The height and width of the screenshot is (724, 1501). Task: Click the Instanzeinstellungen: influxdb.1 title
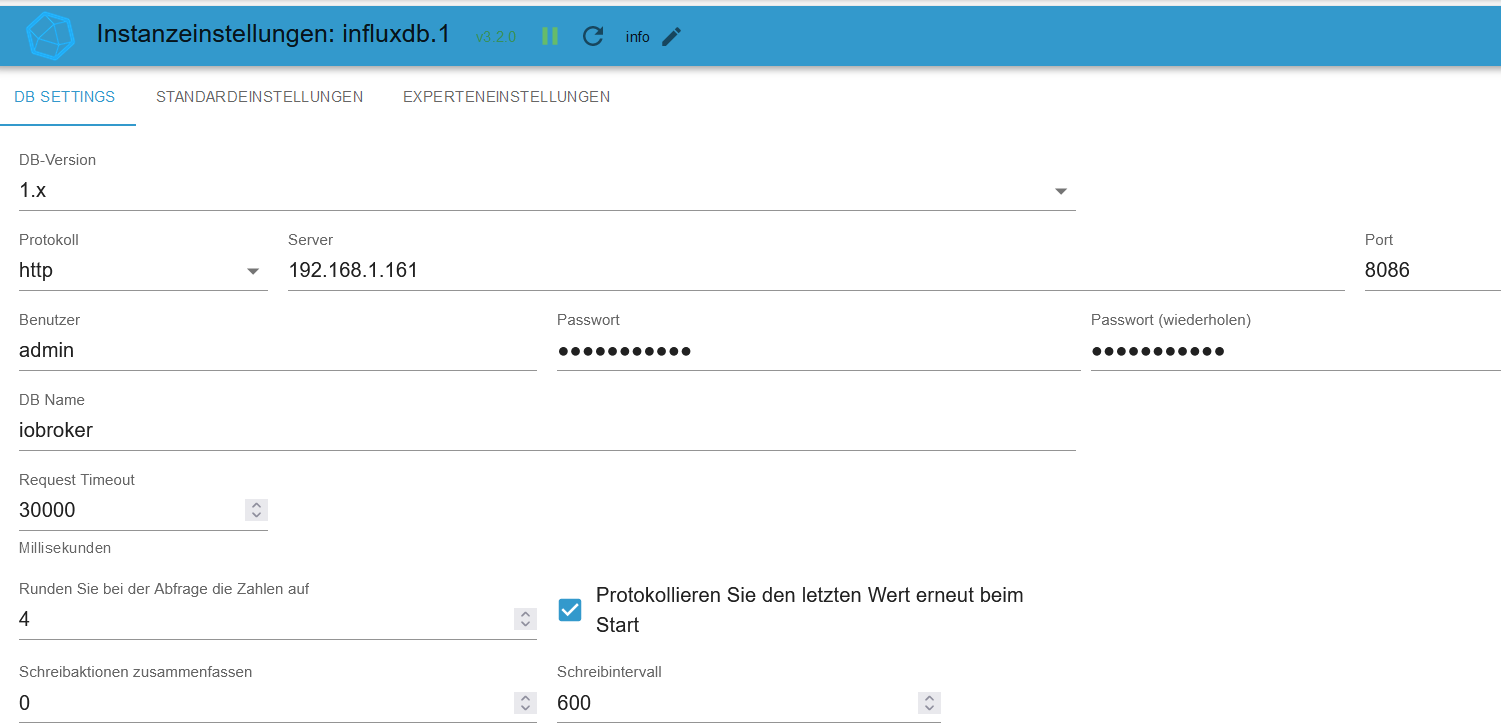coord(273,34)
